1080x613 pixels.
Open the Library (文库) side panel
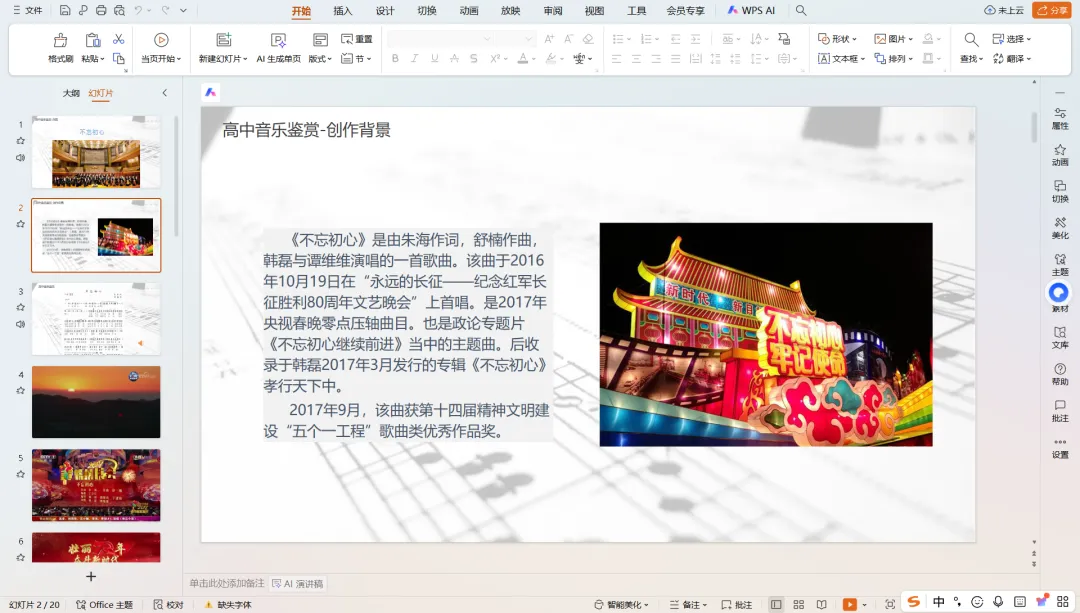point(1060,337)
